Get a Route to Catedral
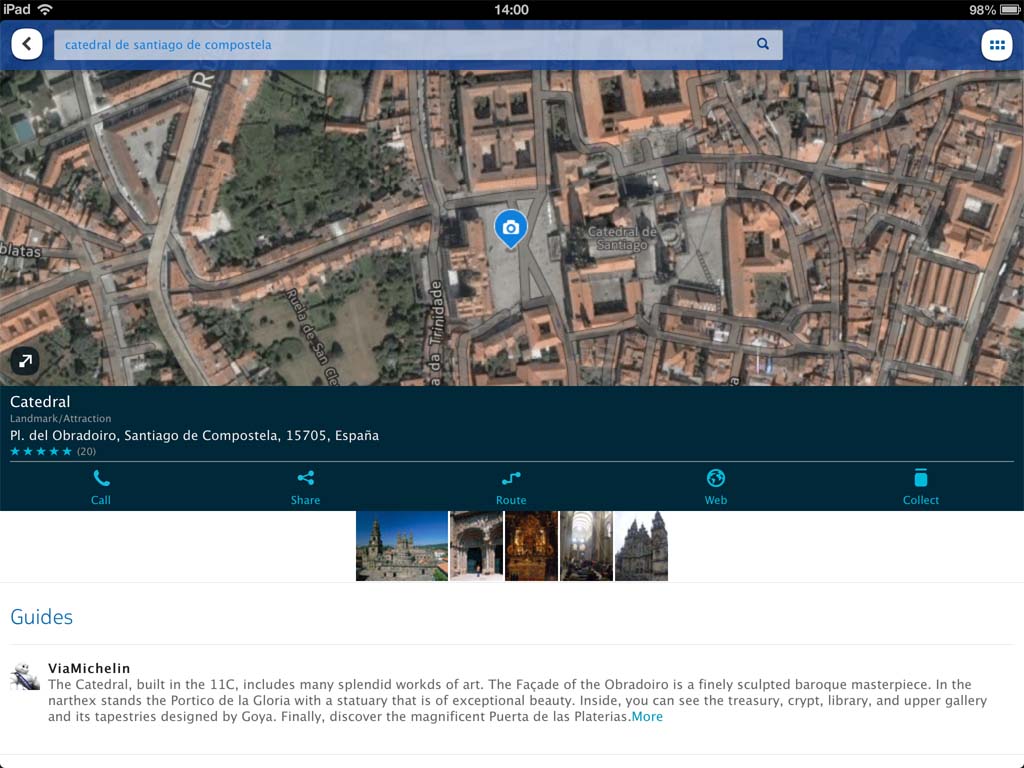Image resolution: width=1024 pixels, height=768 pixels. [x=511, y=487]
